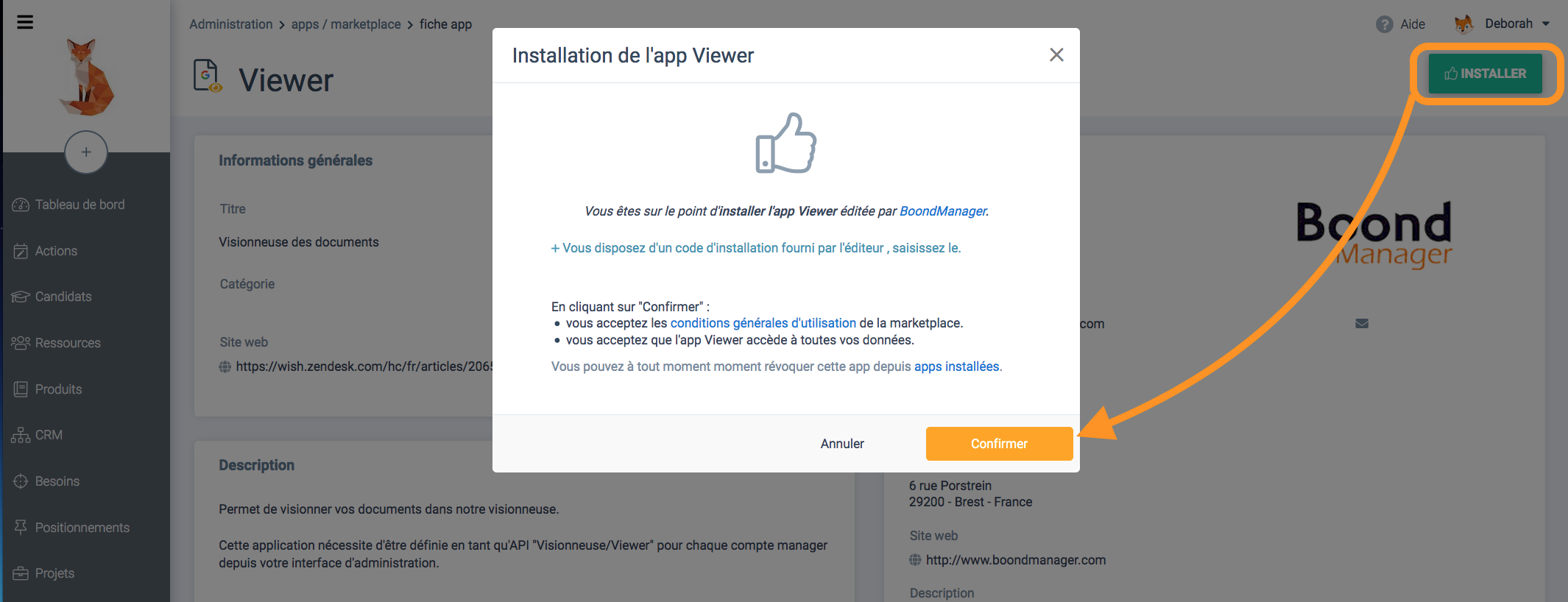The width and height of the screenshot is (1568, 602).
Task: Expand the Deborah user dropdown arrow
Action: (1545, 24)
